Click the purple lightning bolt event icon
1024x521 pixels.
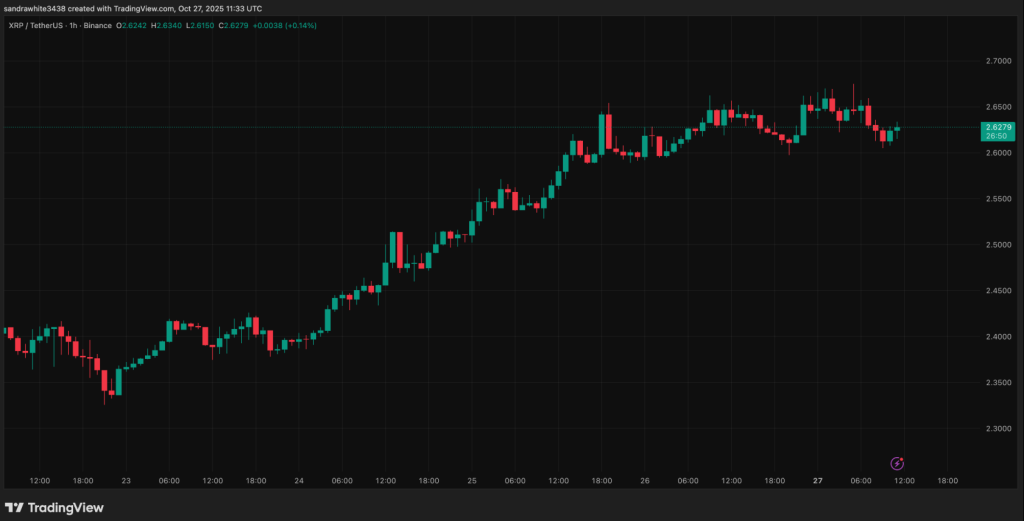(x=897, y=463)
